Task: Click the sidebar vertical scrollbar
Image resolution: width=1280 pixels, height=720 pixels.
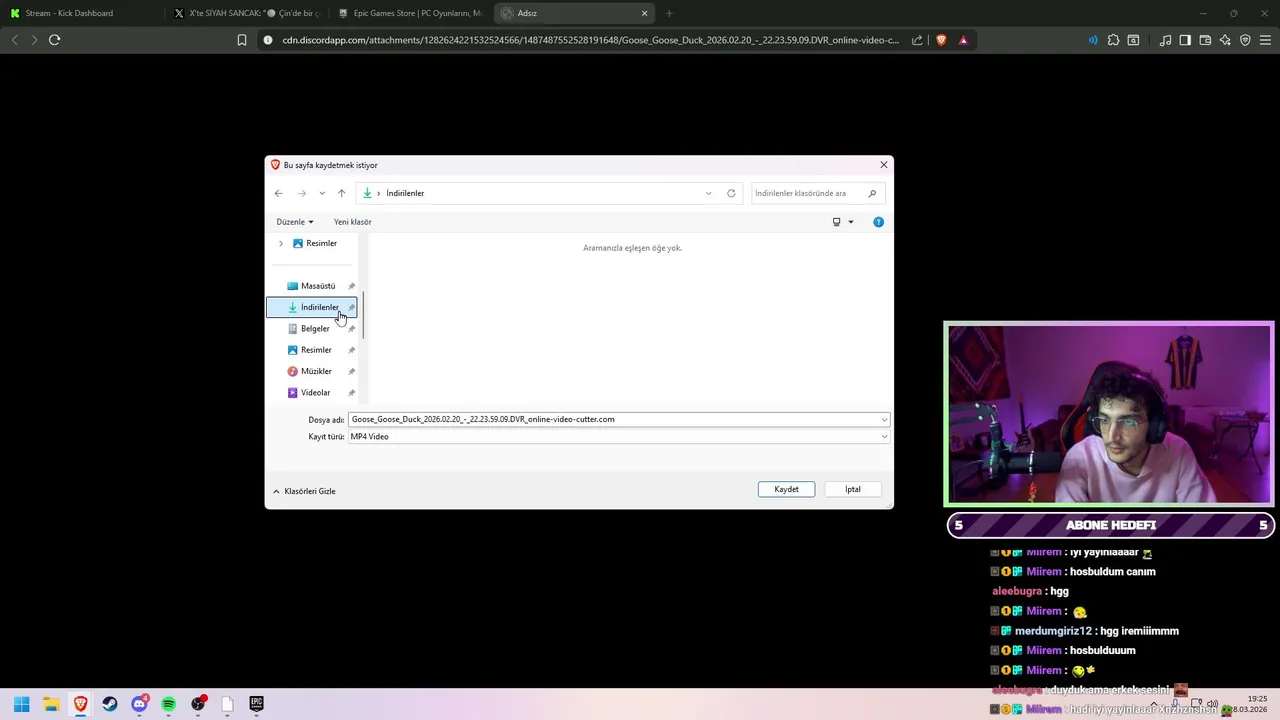Action: pos(363,315)
